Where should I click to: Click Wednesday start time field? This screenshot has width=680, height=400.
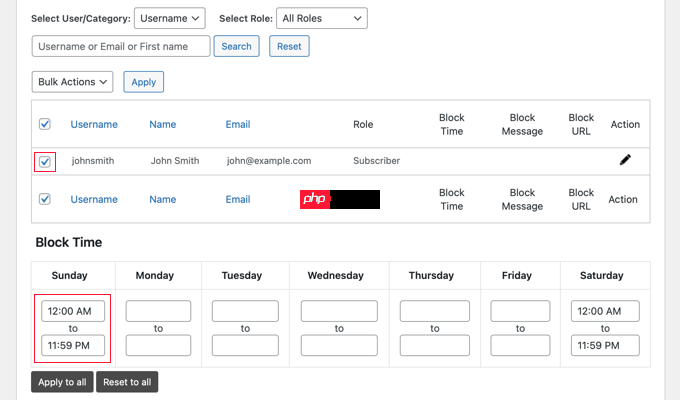339,311
